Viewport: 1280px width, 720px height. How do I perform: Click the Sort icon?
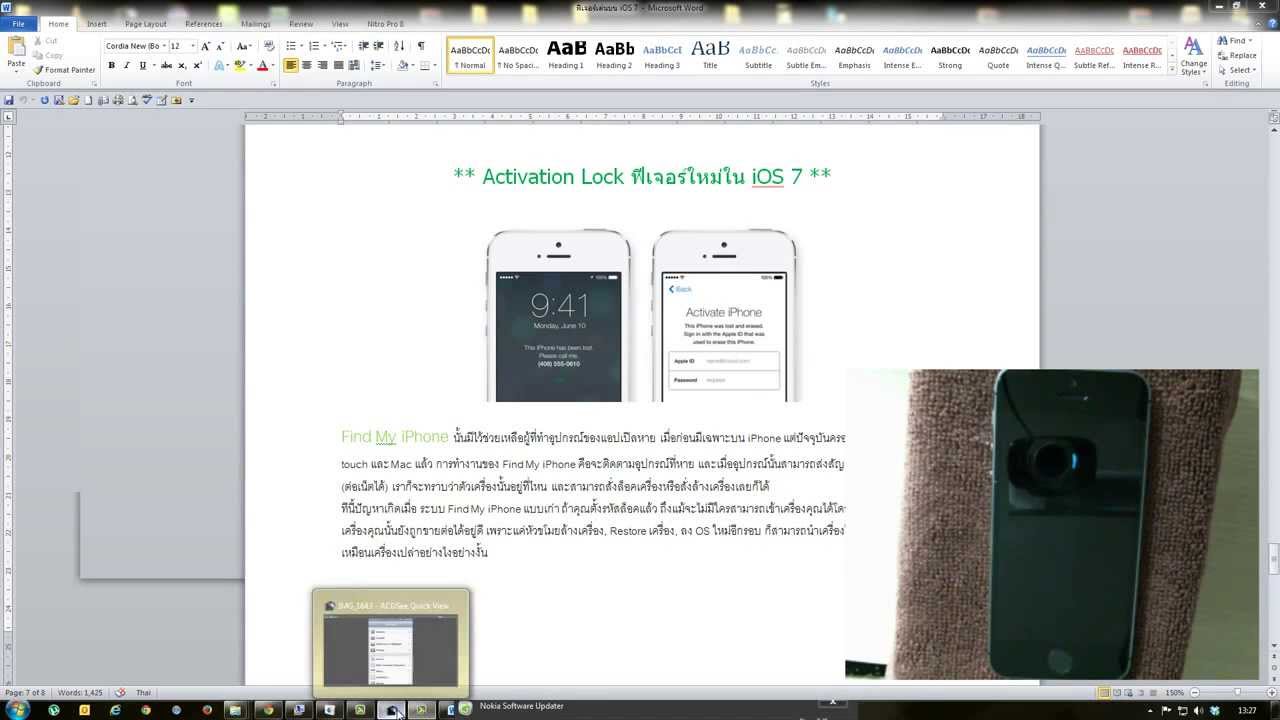[399, 46]
